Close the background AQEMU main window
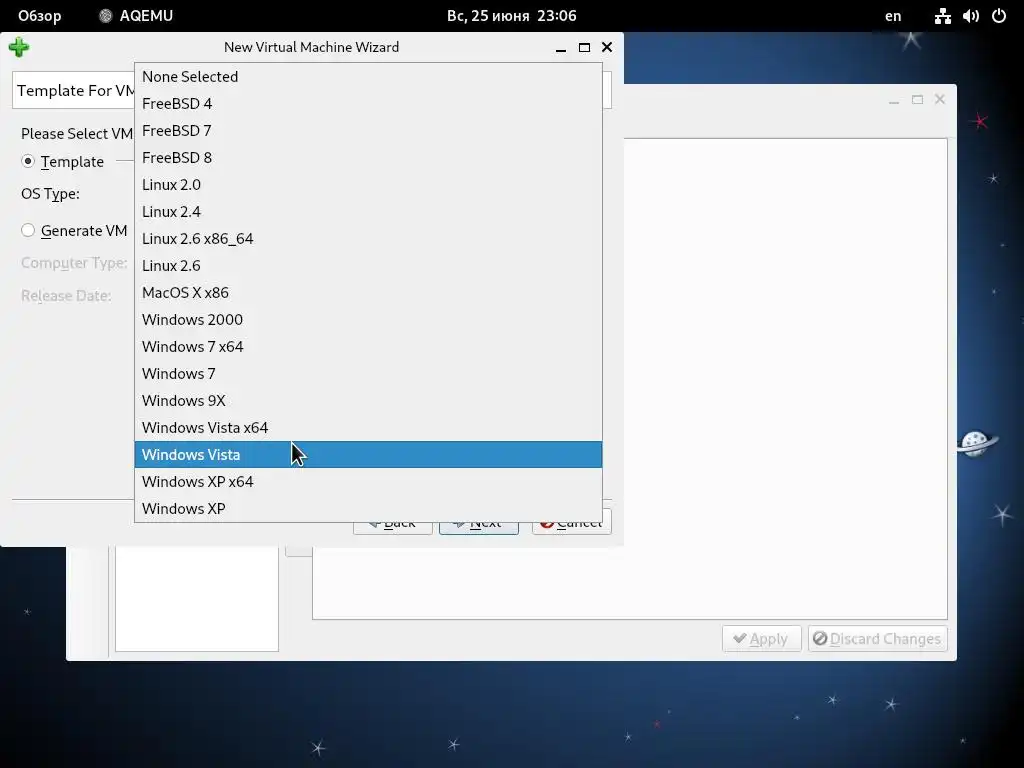 tap(940, 99)
